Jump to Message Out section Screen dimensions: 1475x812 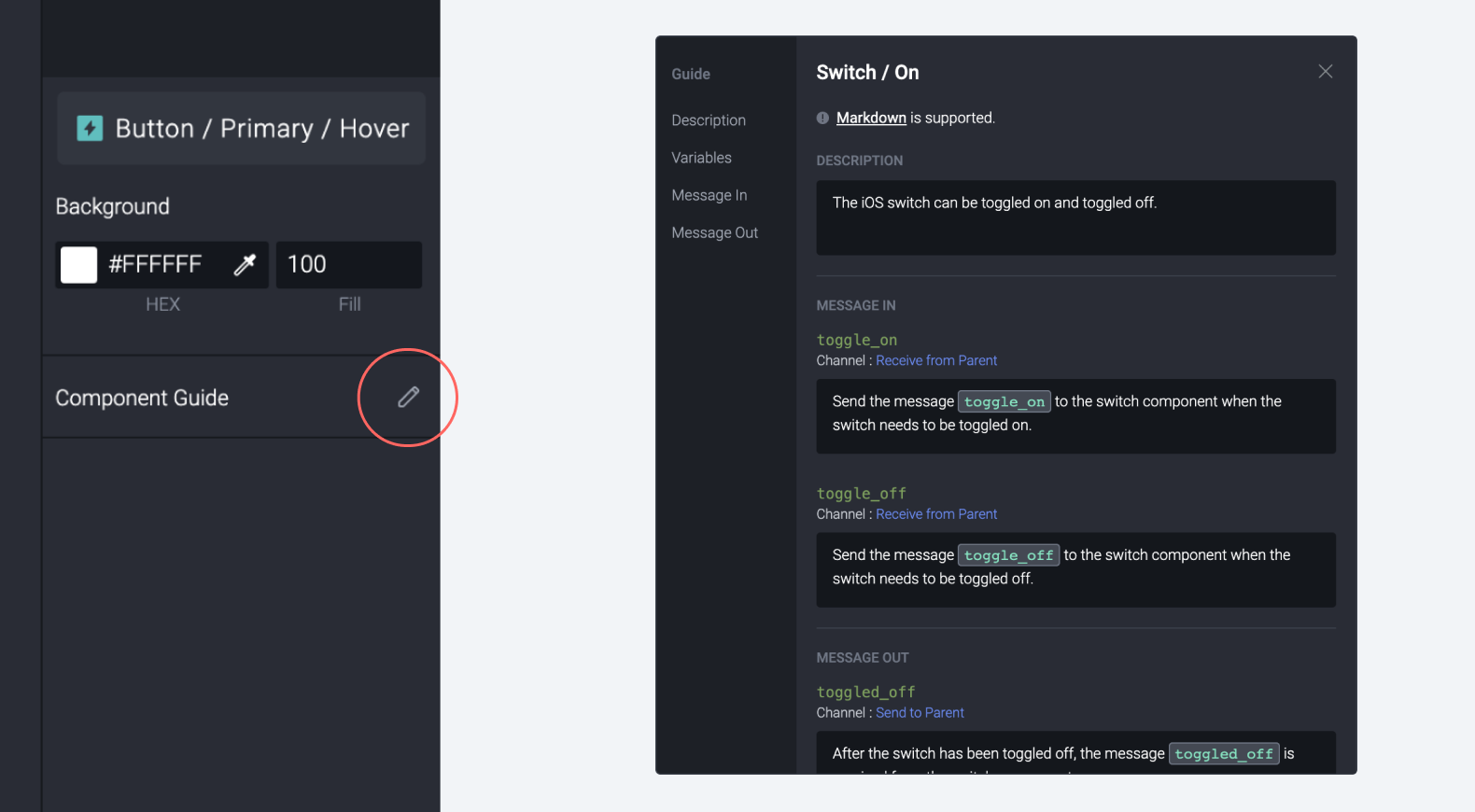coord(714,232)
